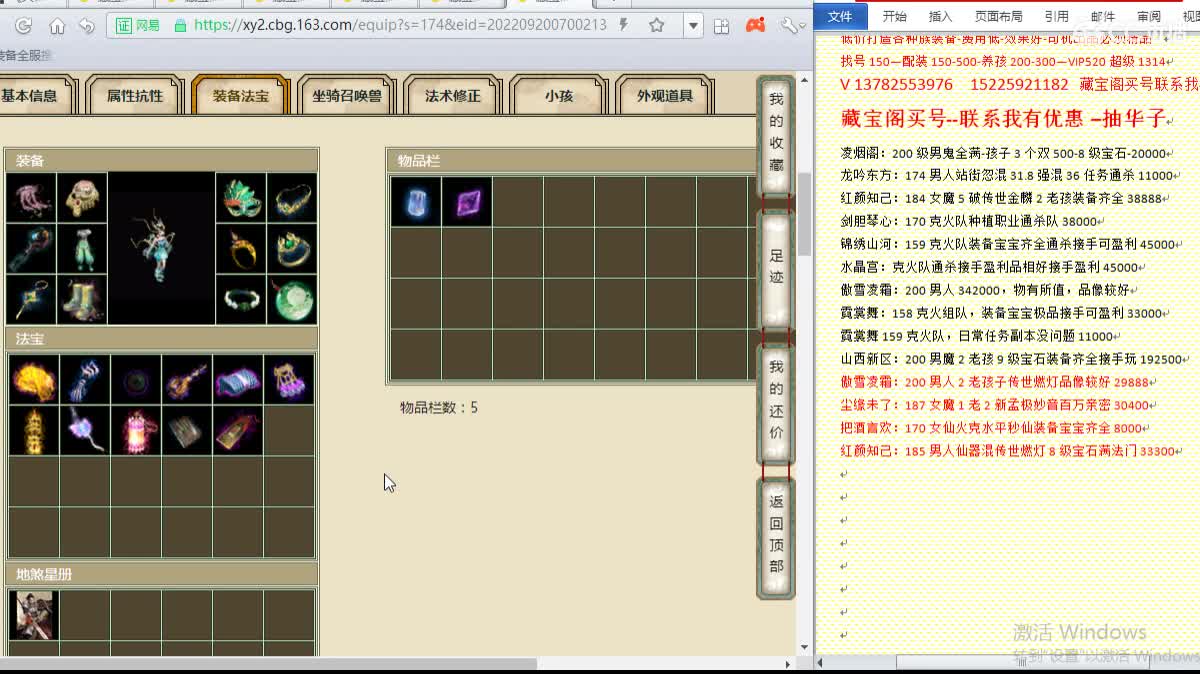Click the line starting with 凌烟阁 in Word
Screen dimensions: 1200x674
(x=1004, y=153)
